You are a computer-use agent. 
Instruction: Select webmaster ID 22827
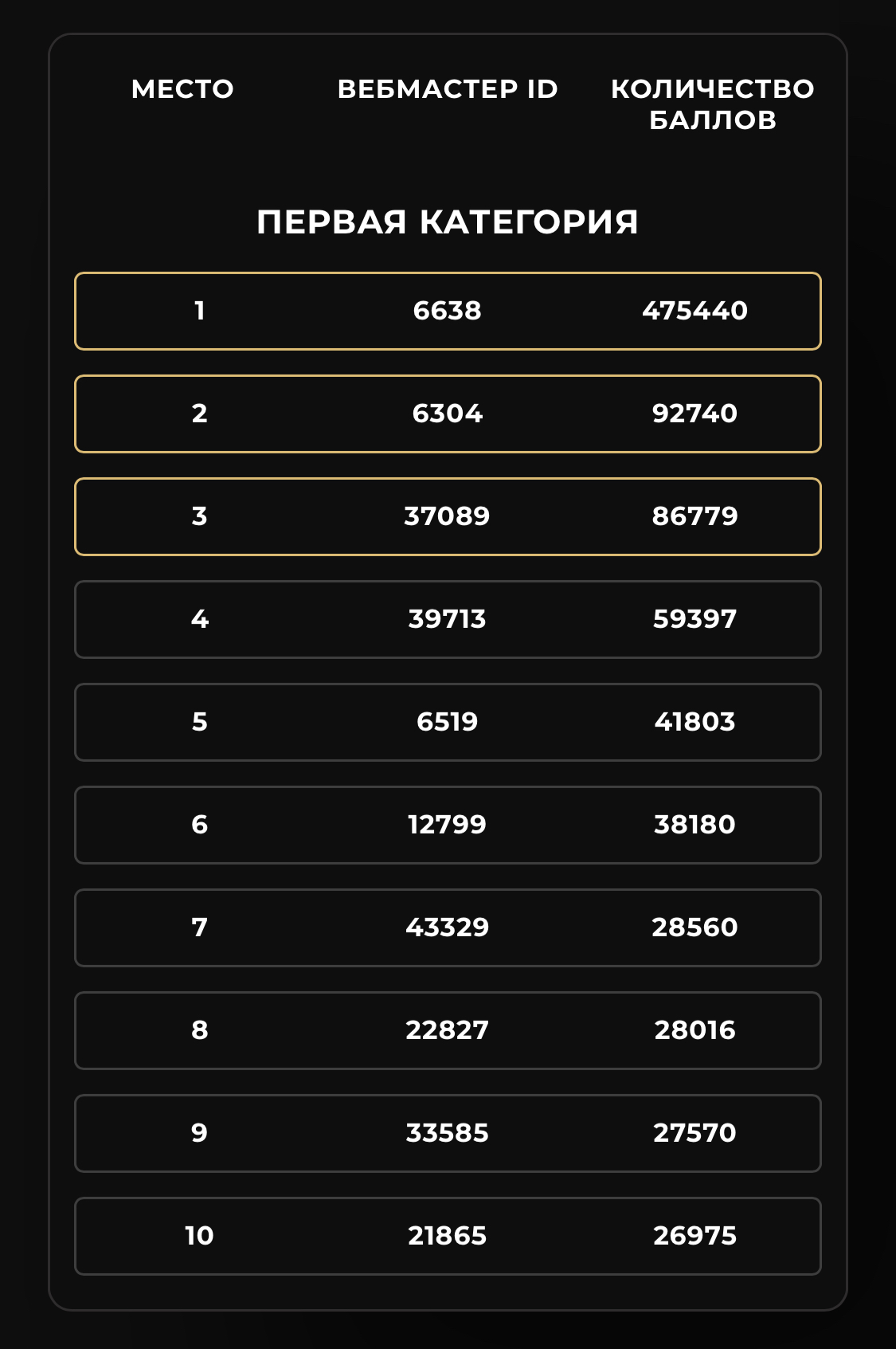[448, 1030]
